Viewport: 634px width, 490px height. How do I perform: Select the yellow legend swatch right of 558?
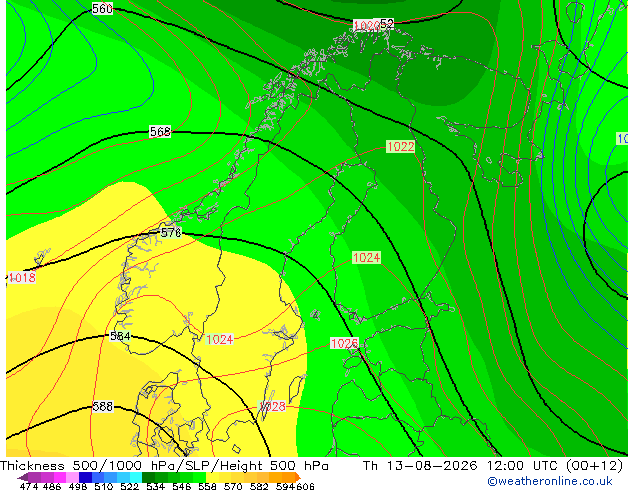pos(212,477)
